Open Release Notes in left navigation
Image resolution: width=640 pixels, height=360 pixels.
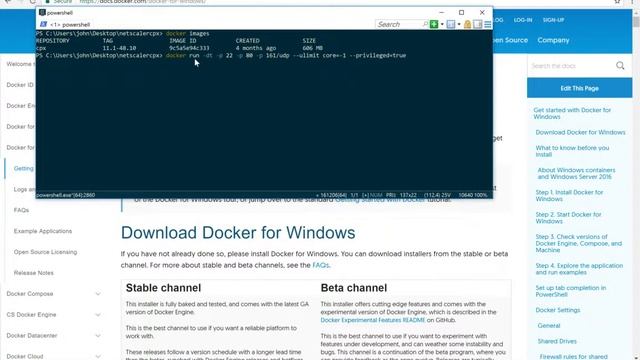[33, 273]
